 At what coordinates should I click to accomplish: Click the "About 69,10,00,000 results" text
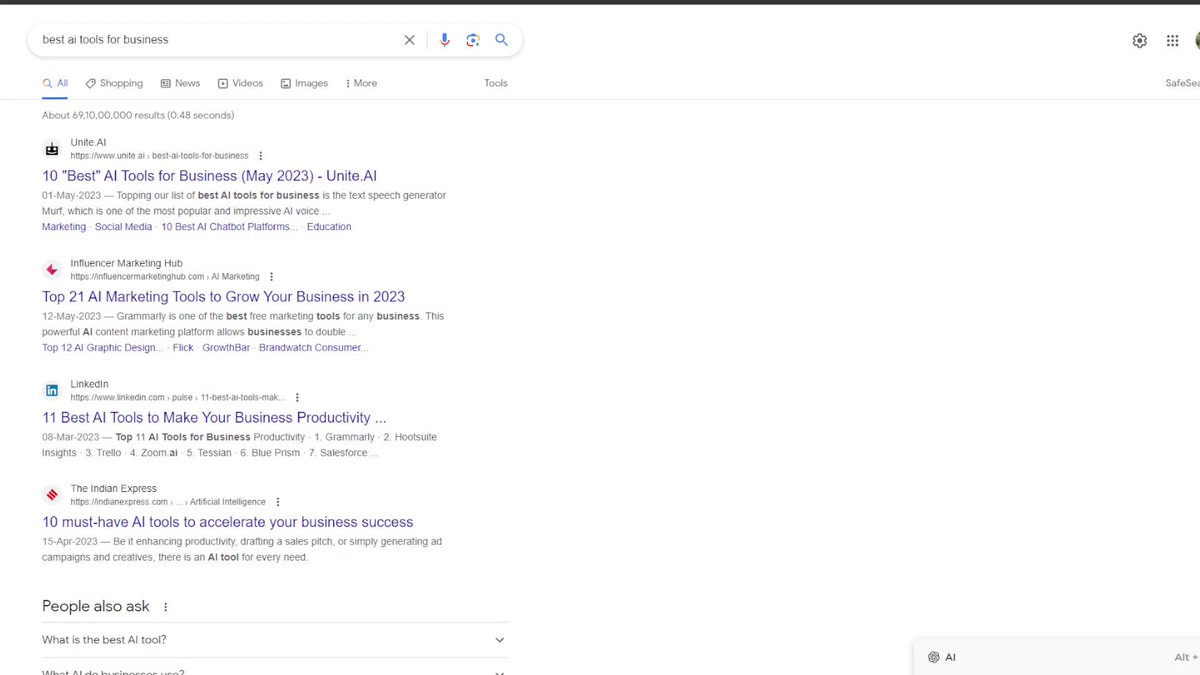pyautogui.click(x=138, y=115)
